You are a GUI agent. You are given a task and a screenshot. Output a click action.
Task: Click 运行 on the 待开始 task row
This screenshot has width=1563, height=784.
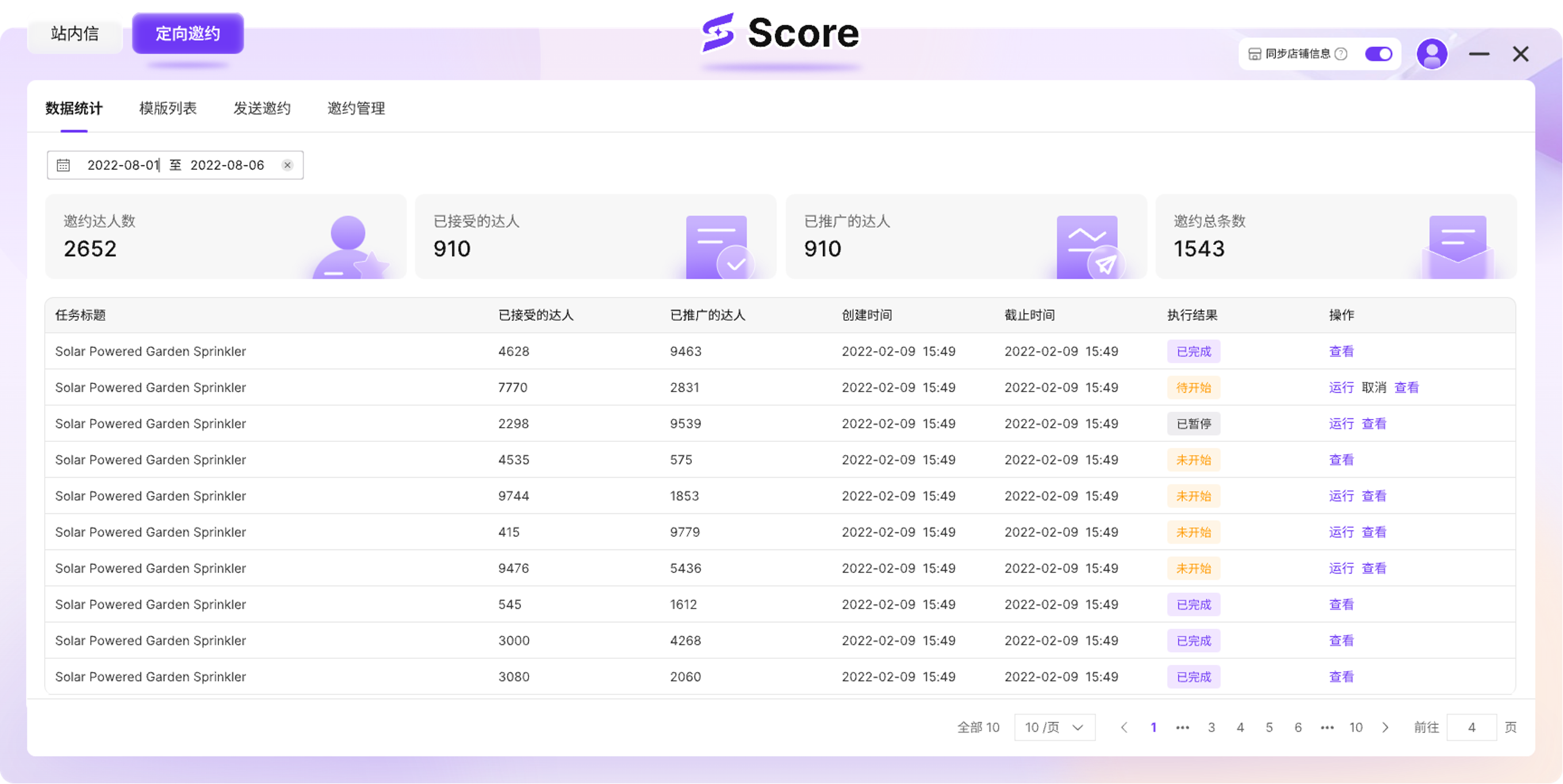click(x=1341, y=387)
